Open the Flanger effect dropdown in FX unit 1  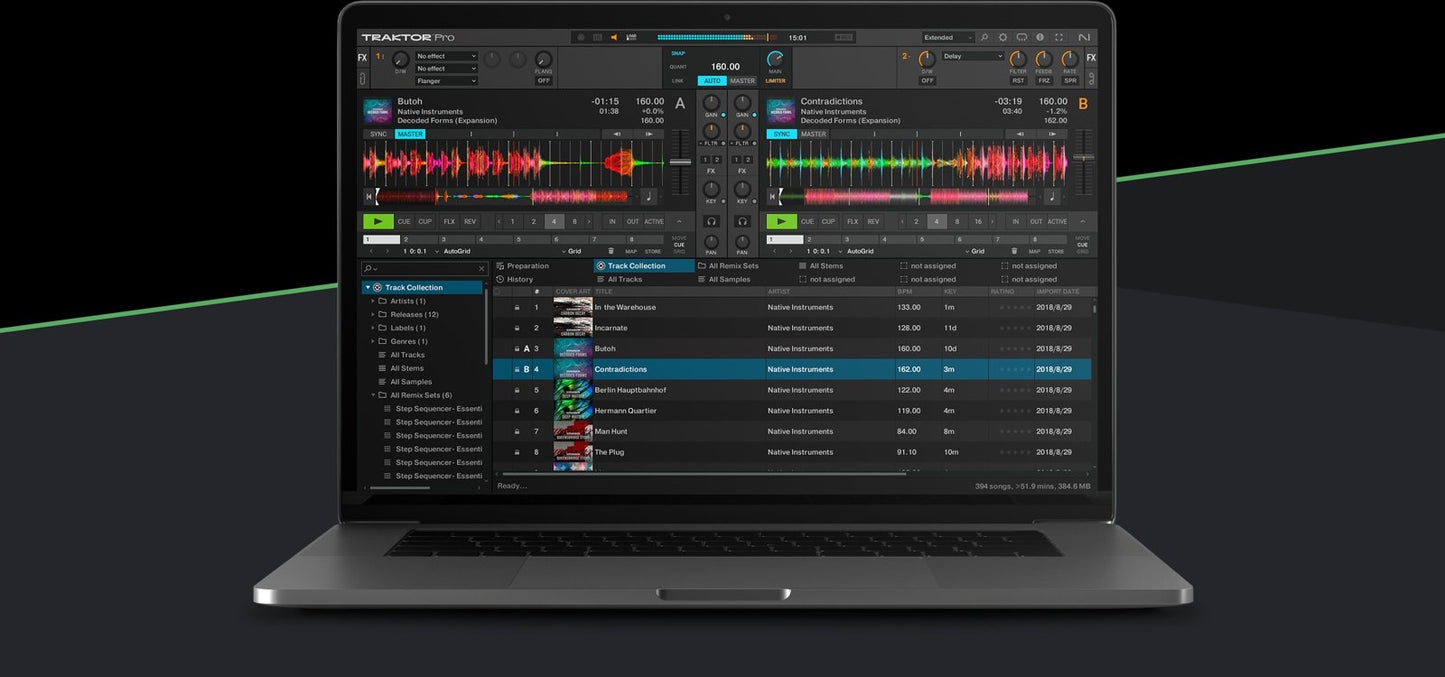coord(446,81)
